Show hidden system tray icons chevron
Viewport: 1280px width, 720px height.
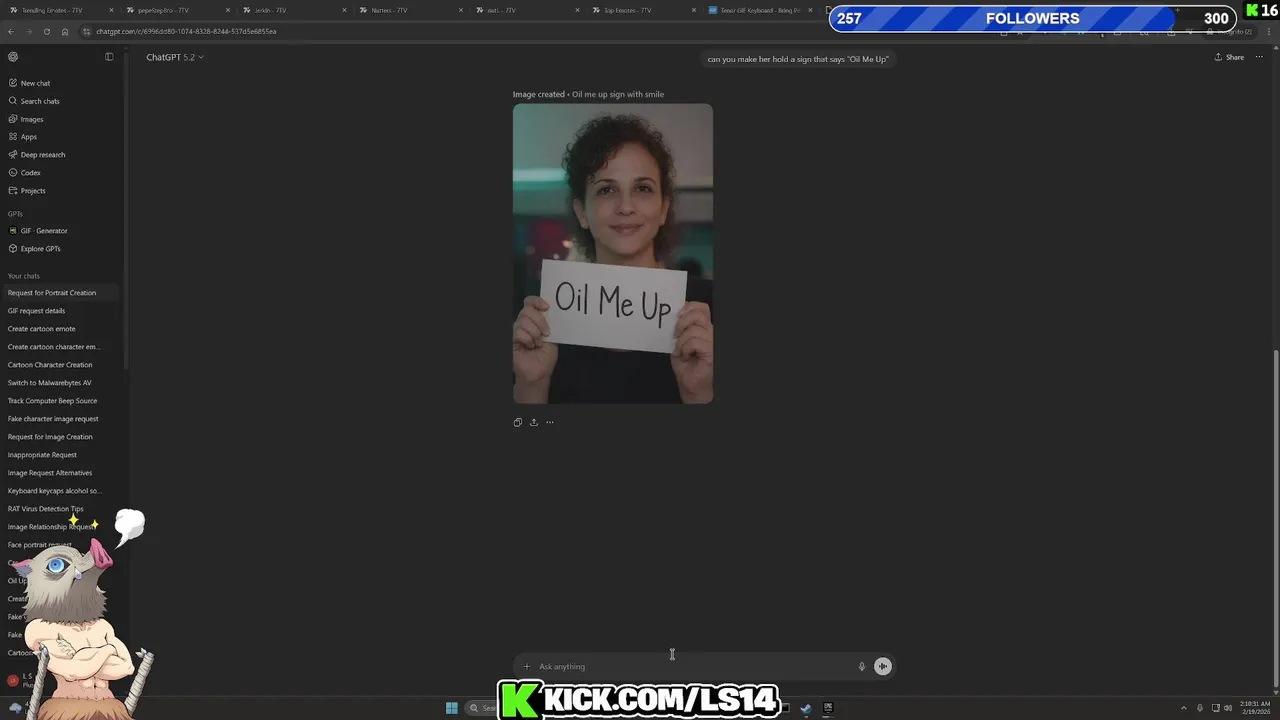[x=1184, y=708]
